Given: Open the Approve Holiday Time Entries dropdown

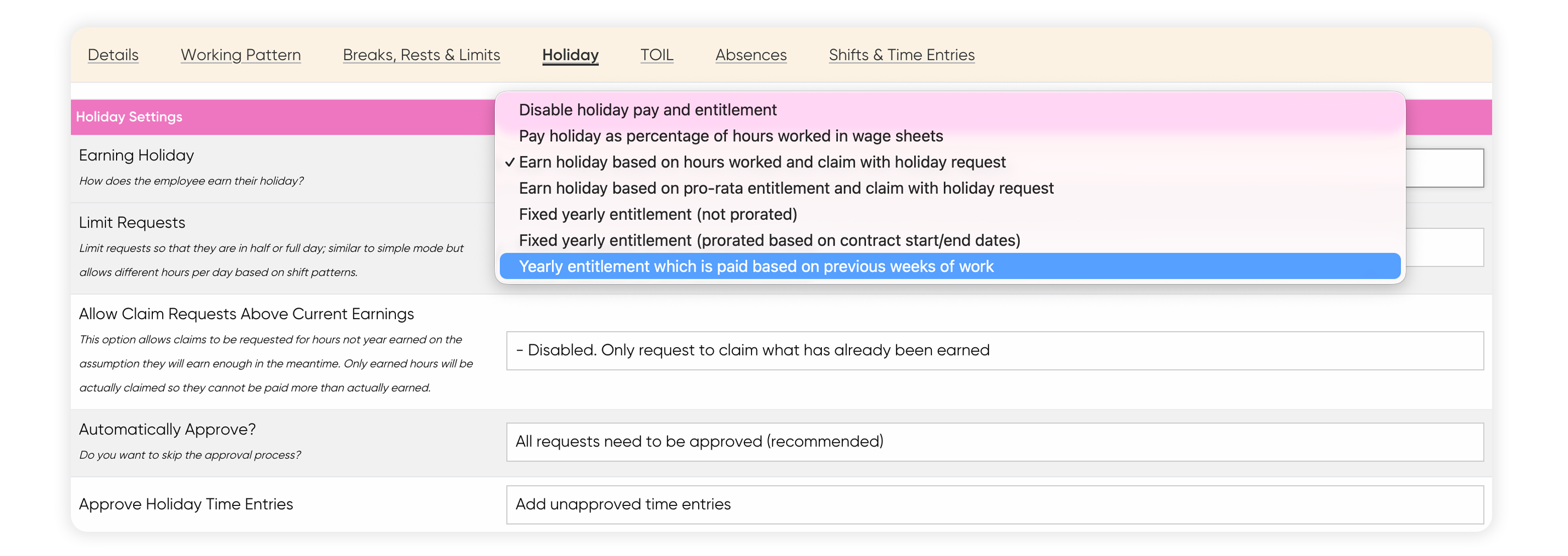Looking at the screenshot, I should 995,504.
